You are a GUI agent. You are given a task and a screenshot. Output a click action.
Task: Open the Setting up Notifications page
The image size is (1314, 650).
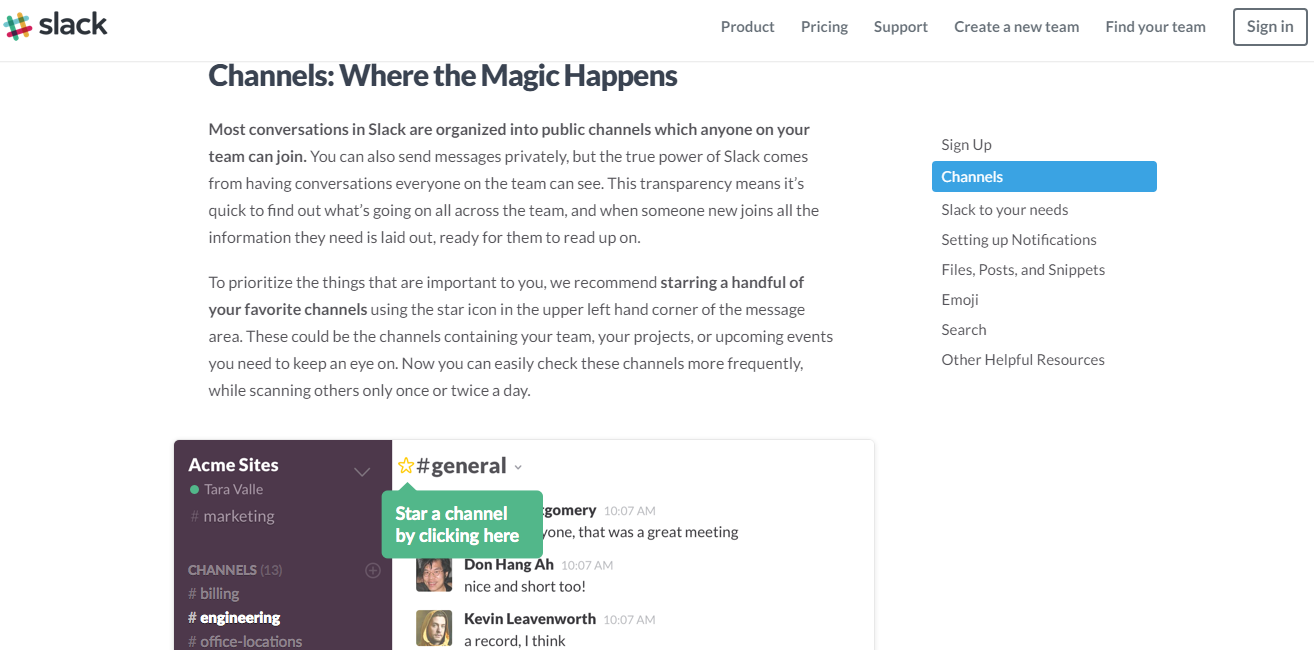(1018, 239)
